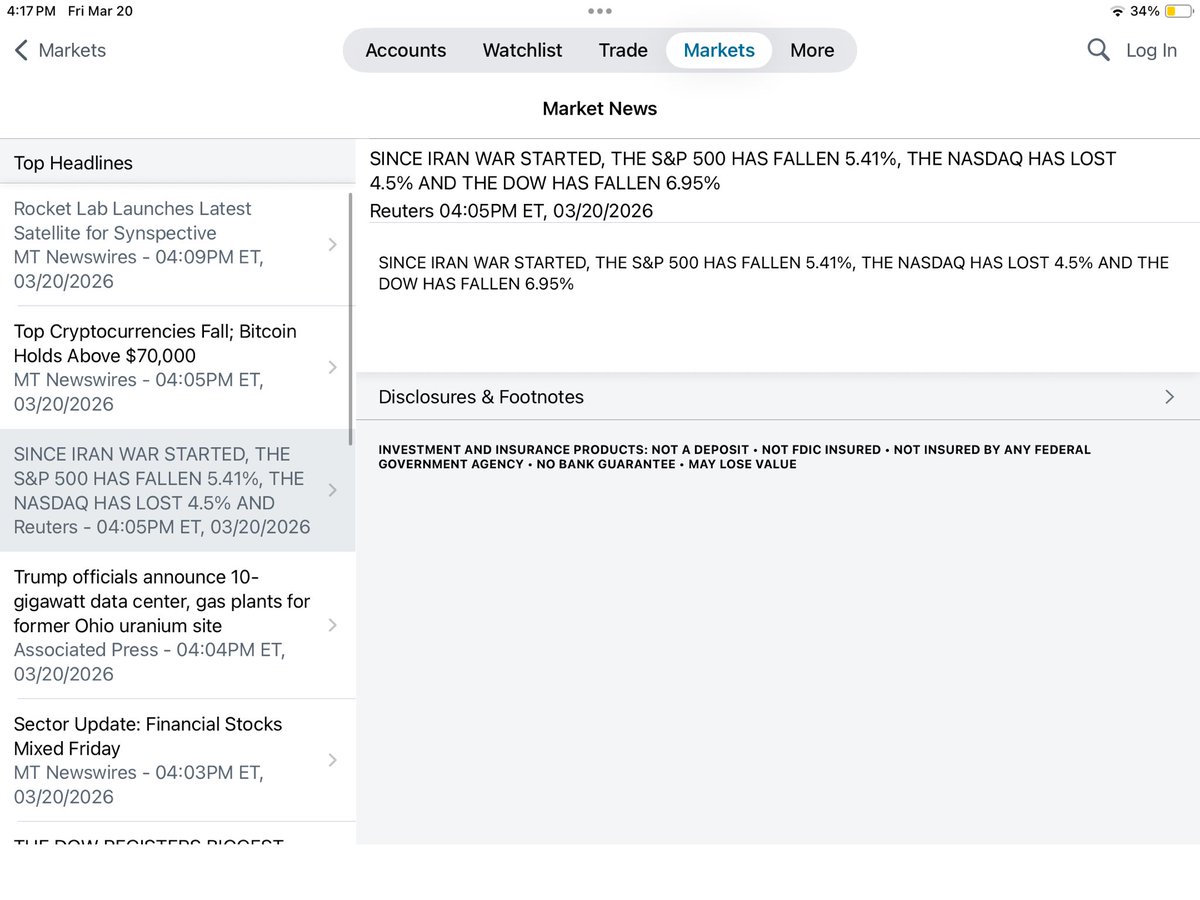Open Sector Update Financial Stocks headline
The width and height of the screenshot is (1200, 900).
pyautogui.click(x=177, y=760)
